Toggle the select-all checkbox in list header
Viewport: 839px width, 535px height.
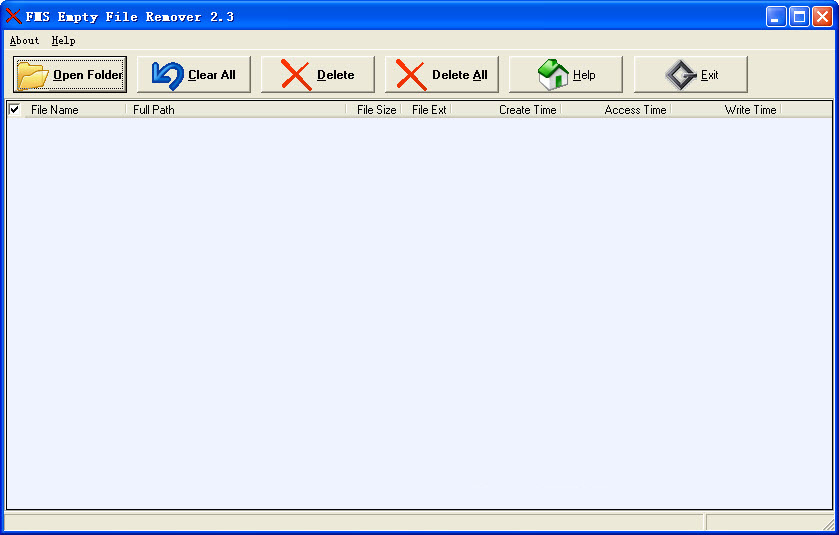tap(14, 109)
